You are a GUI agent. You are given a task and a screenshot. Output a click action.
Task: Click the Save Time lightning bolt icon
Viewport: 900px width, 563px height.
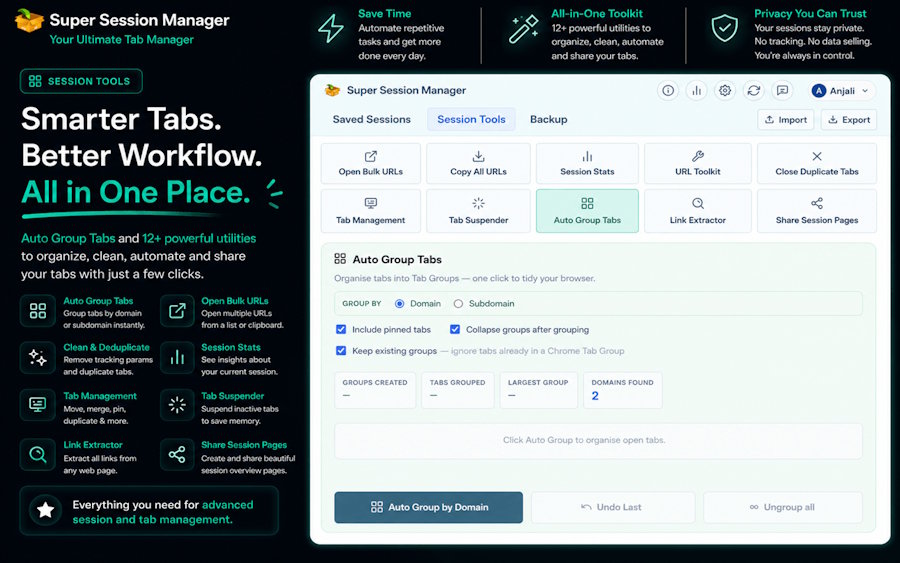pos(331,28)
